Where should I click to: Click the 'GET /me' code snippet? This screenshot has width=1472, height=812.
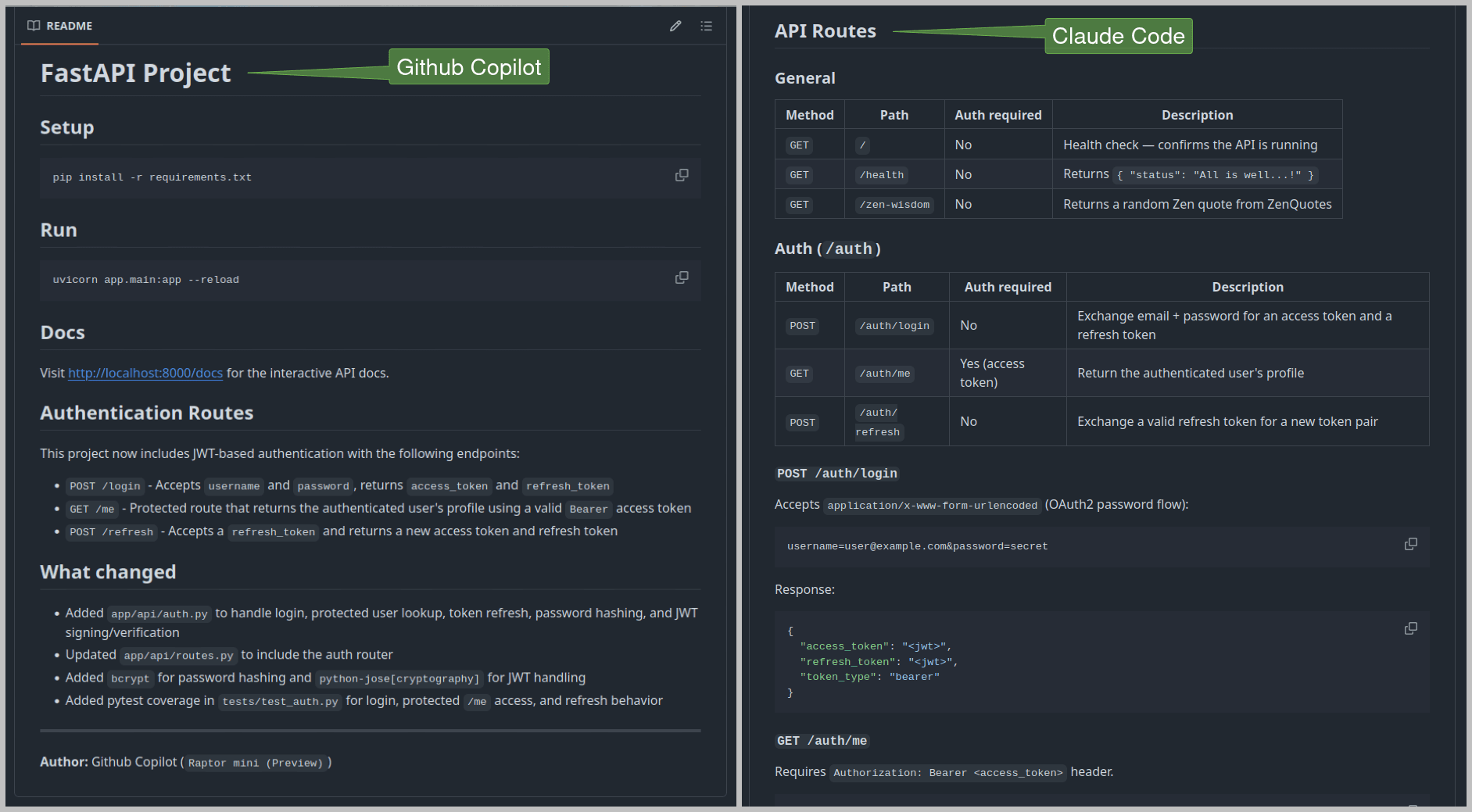[92, 509]
